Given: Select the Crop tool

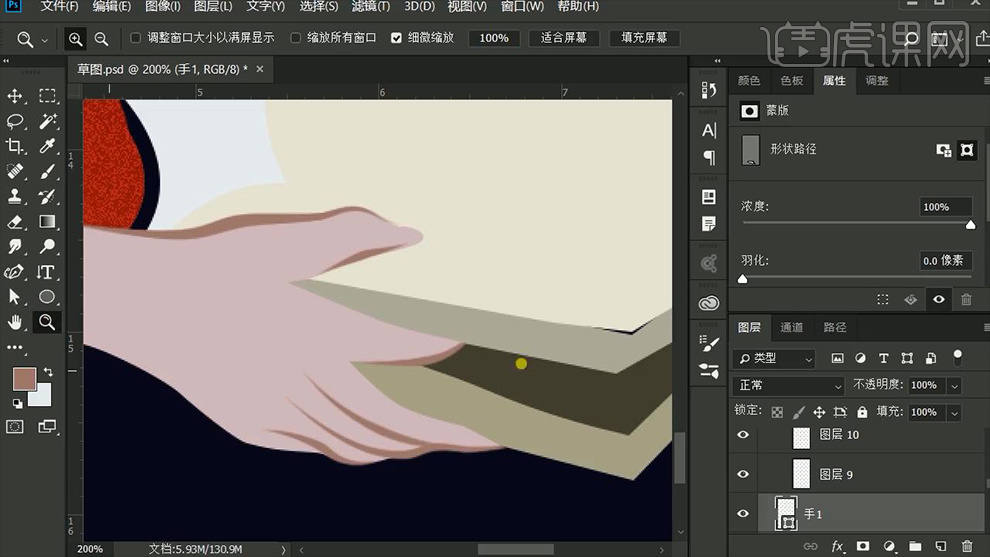Looking at the screenshot, I should point(15,147).
